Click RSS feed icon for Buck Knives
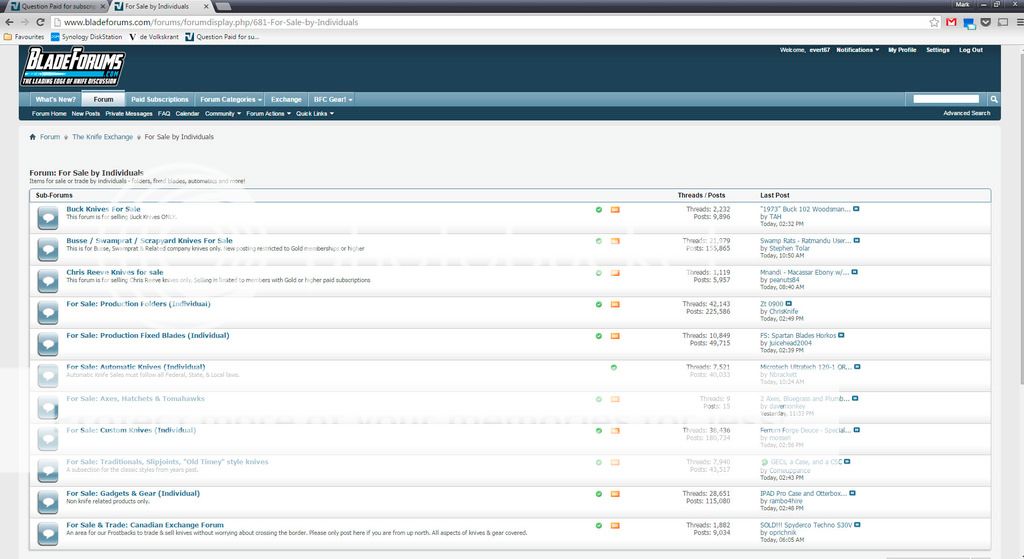The width and height of the screenshot is (1024, 559). (x=615, y=210)
